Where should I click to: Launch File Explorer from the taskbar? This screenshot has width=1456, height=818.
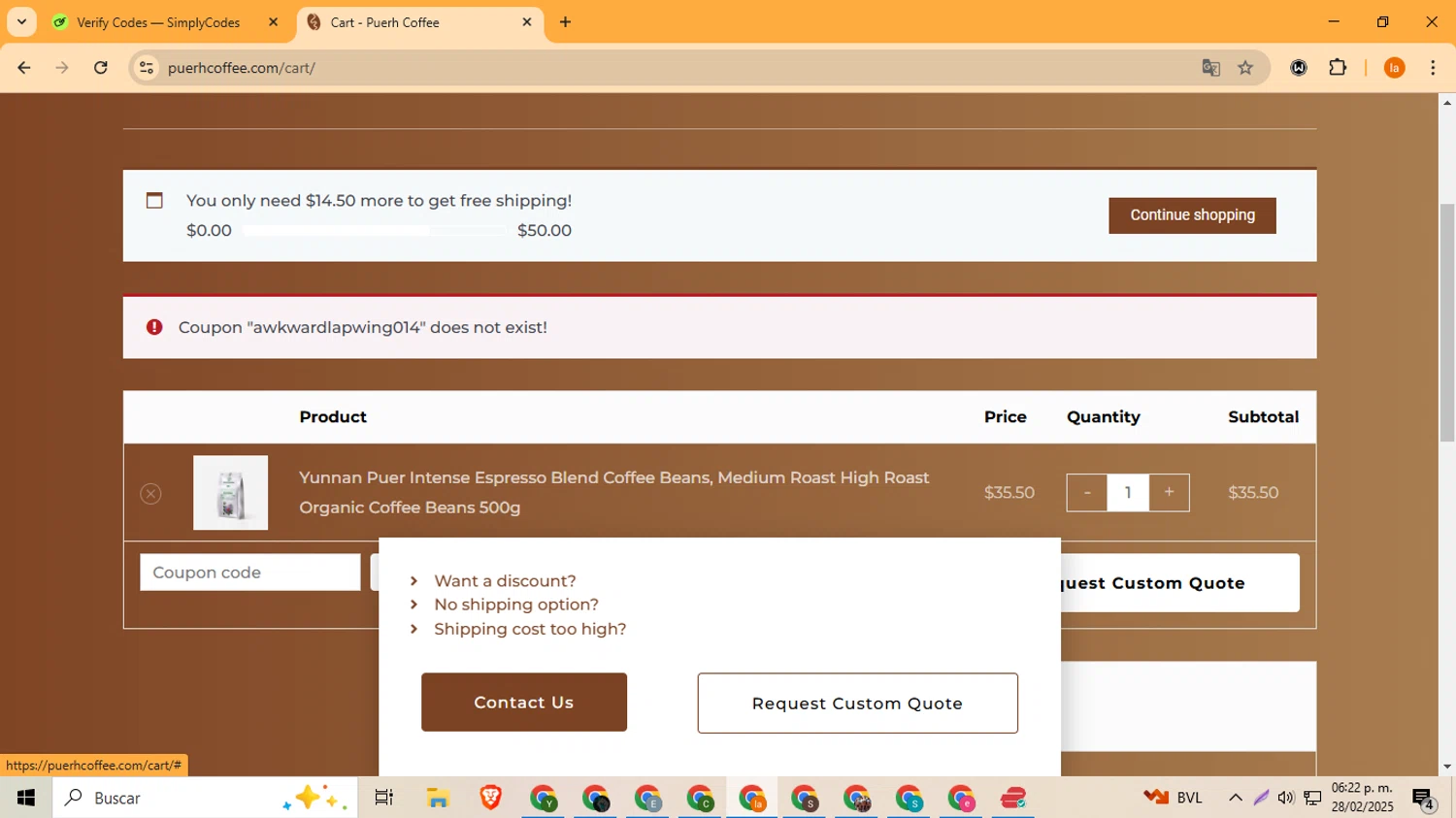click(x=438, y=798)
